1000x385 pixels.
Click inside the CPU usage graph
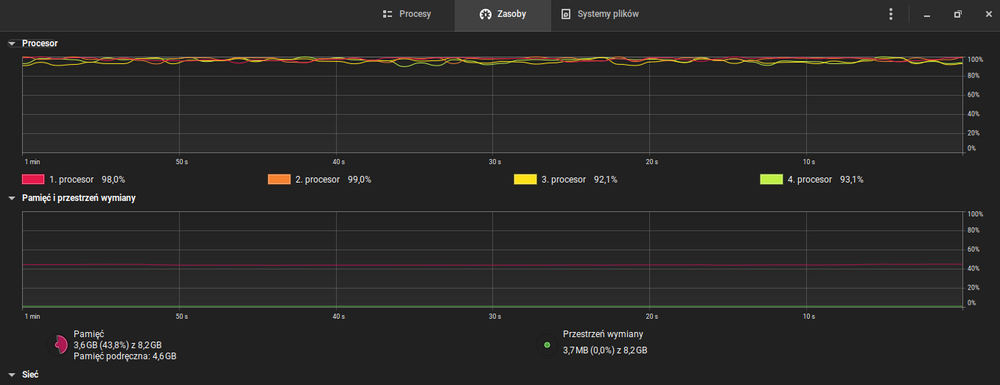coord(492,105)
